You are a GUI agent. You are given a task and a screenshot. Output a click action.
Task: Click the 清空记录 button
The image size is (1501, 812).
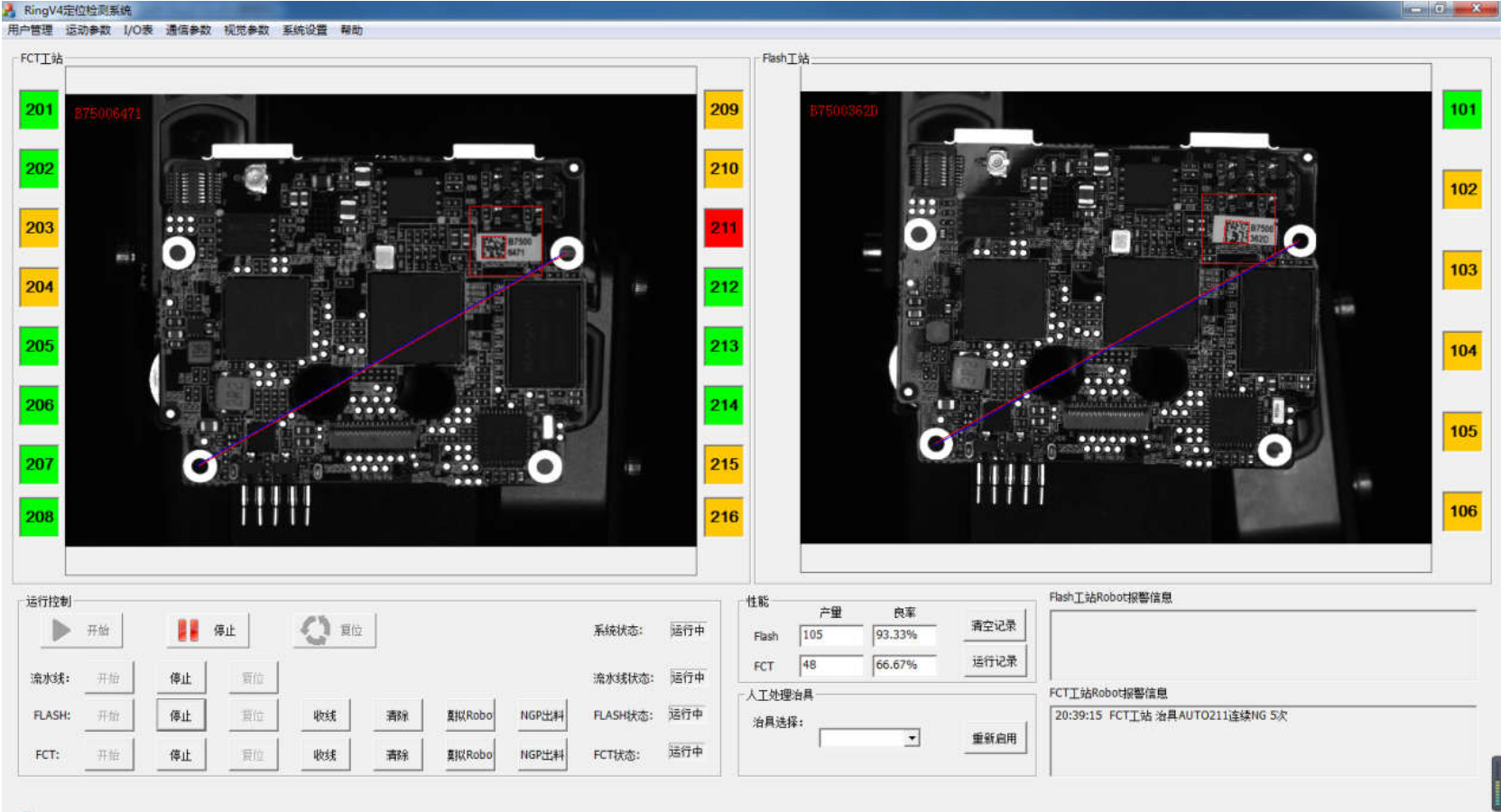click(994, 625)
